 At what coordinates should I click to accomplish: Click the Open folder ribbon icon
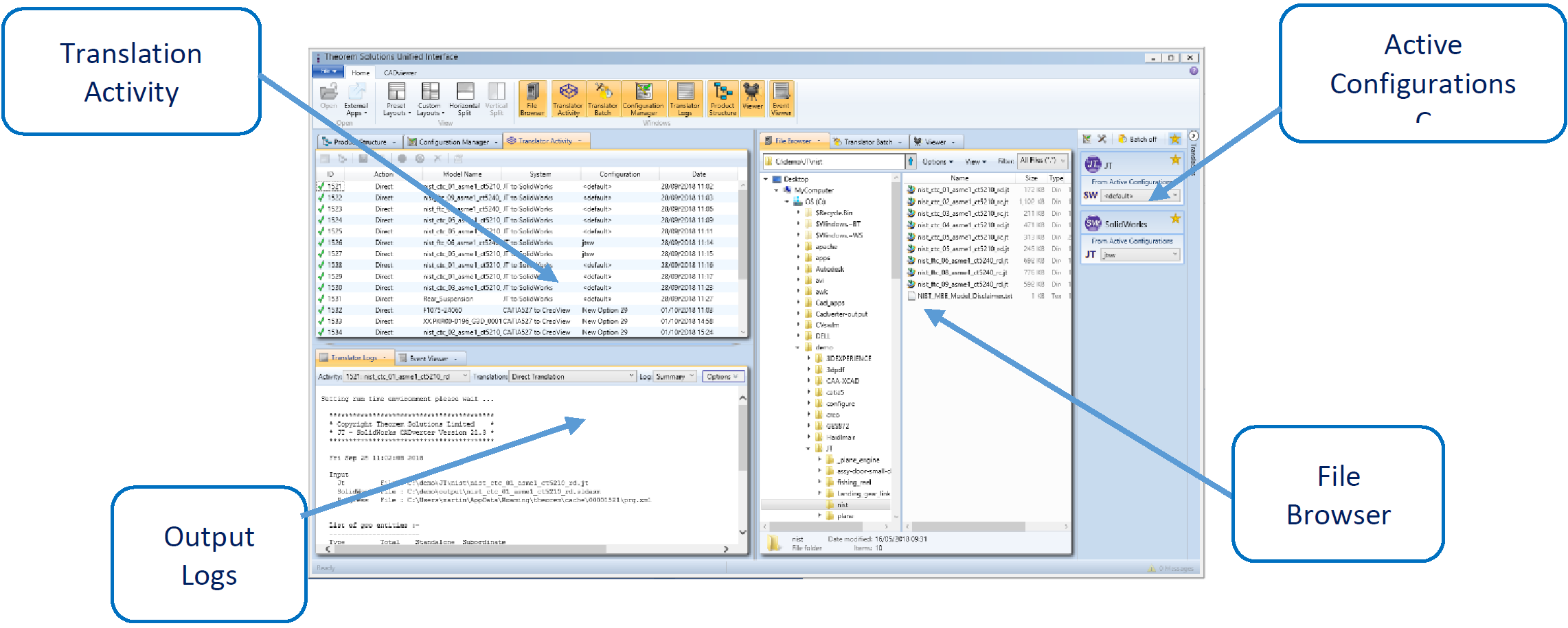pos(329,95)
